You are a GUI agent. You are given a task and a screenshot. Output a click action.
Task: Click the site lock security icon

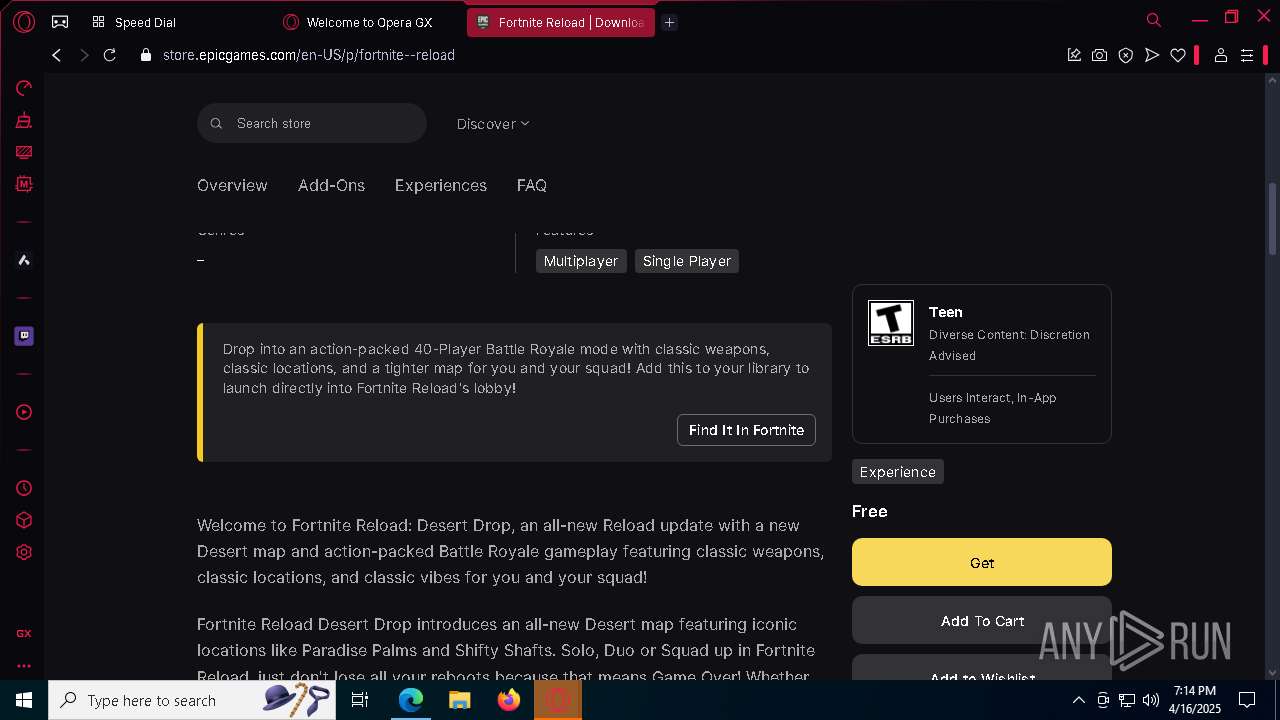pos(146,55)
